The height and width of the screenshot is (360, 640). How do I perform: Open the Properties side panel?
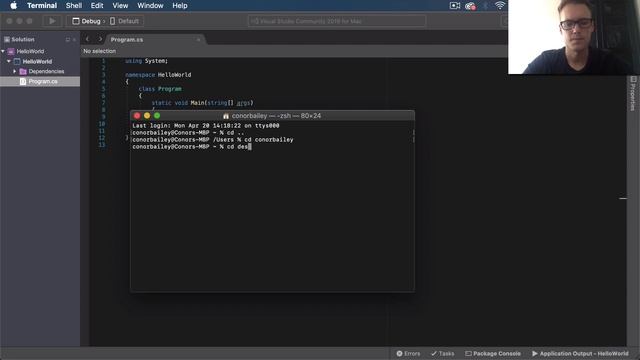pyautogui.click(x=633, y=93)
